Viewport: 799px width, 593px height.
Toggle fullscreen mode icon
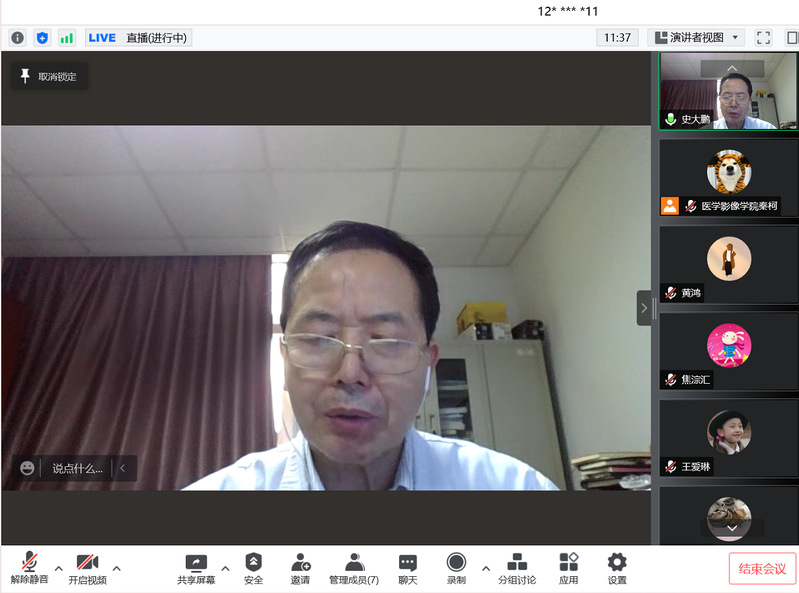(x=763, y=38)
